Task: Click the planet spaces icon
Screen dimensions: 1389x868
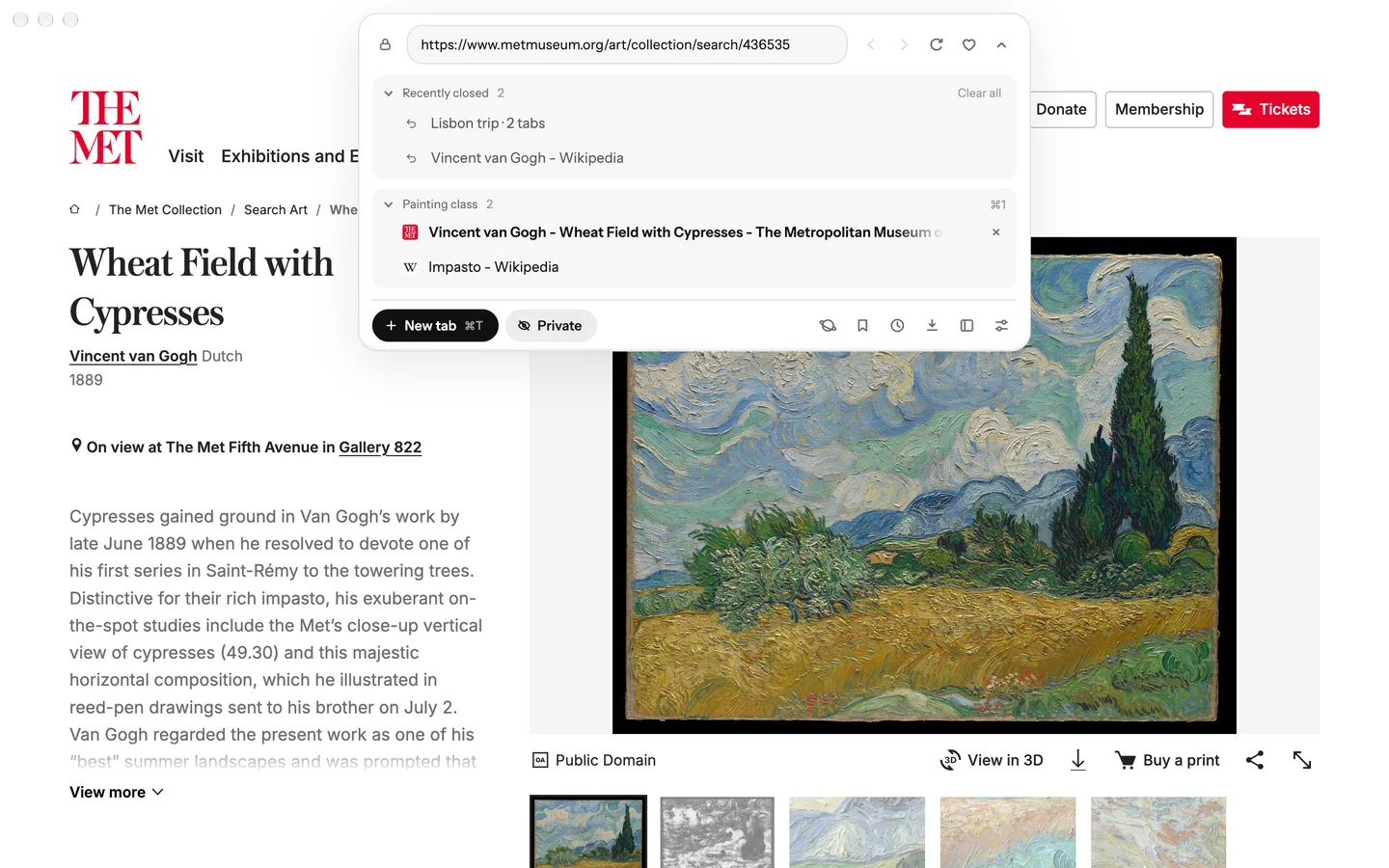Action: (x=828, y=326)
